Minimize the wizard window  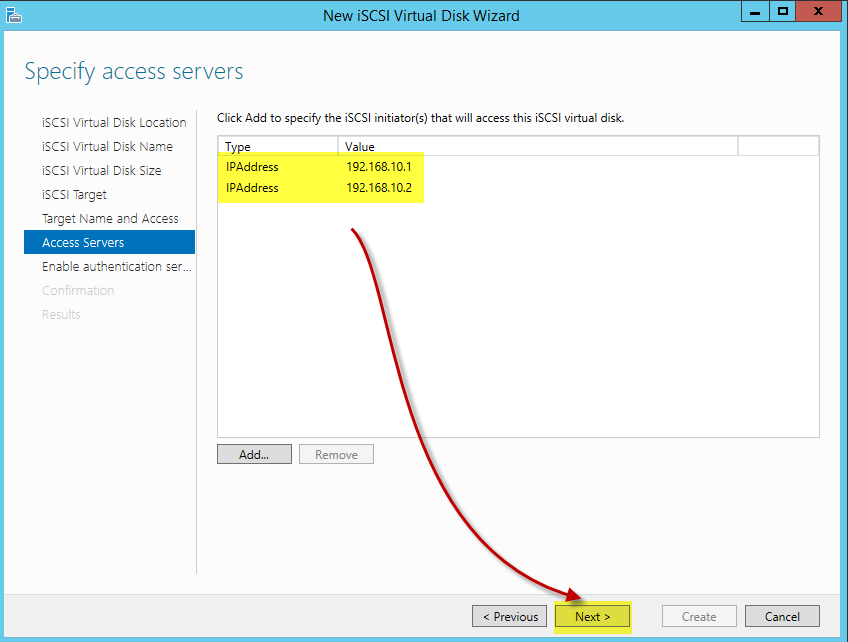(756, 12)
